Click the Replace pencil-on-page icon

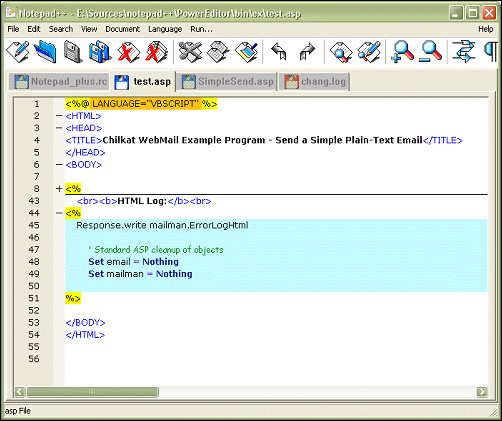pyautogui.click(x=369, y=52)
